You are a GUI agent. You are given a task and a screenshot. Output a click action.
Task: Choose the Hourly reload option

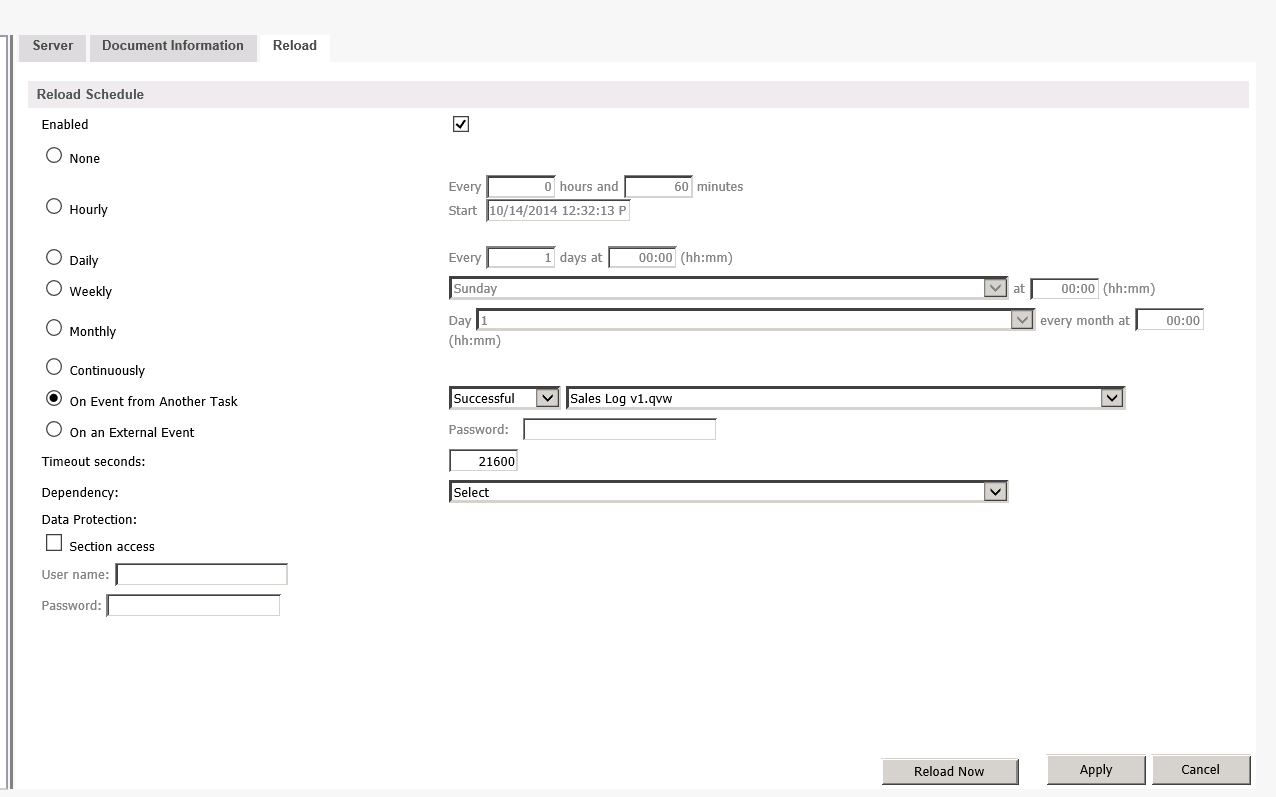click(x=54, y=207)
